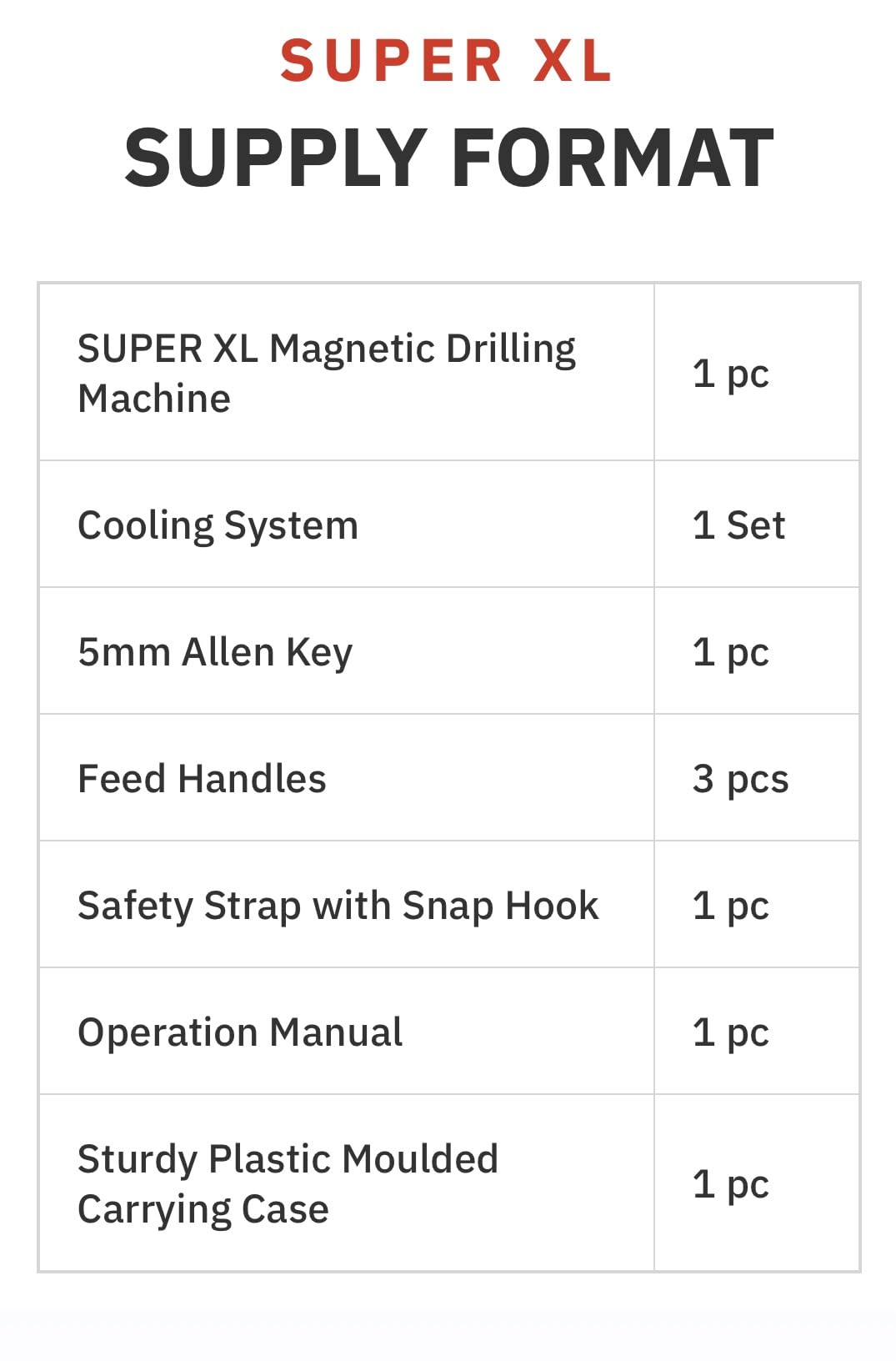Click the word Machine in the first row
Screen dimensions: 896x1361
(154, 399)
